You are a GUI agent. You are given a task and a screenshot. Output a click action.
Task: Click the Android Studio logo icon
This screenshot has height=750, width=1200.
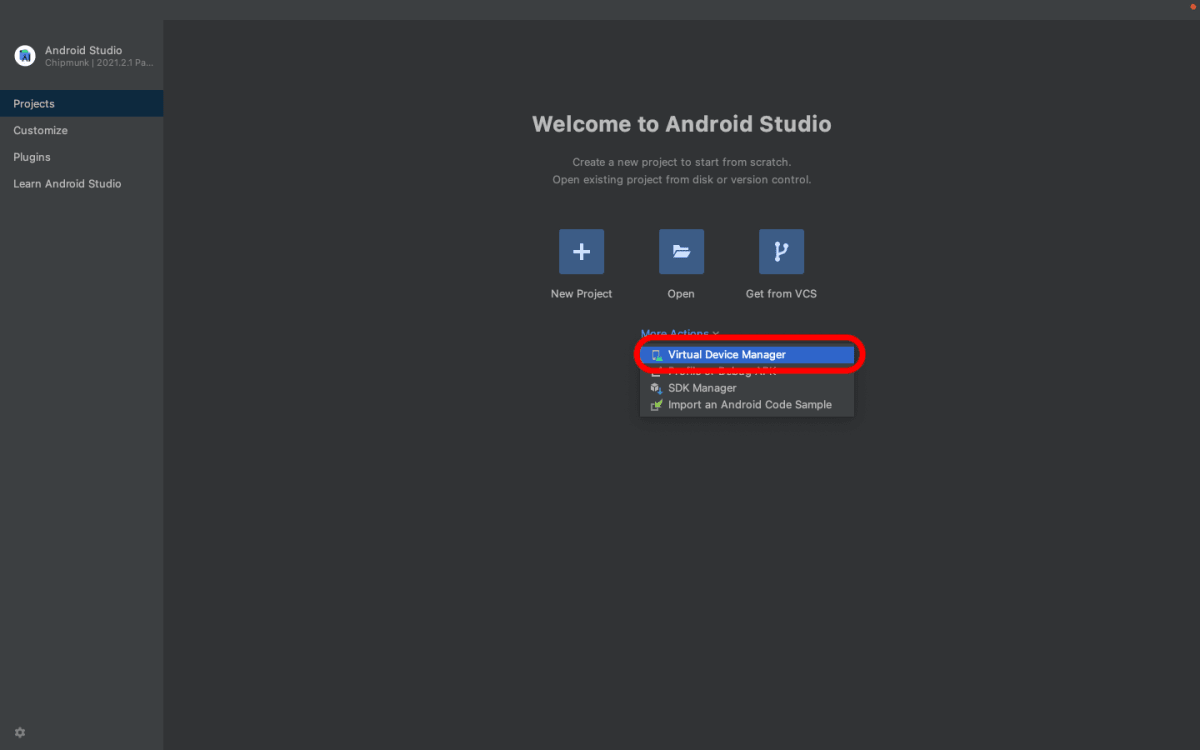tap(25, 56)
